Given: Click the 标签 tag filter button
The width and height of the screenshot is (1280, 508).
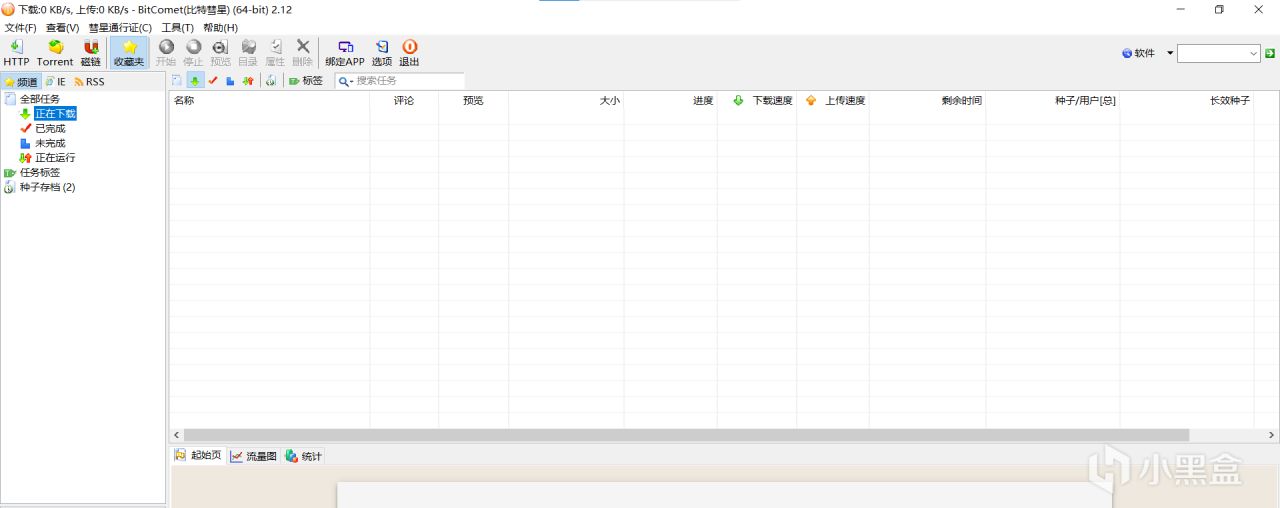Looking at the screenshot, I should click(306, 80).
